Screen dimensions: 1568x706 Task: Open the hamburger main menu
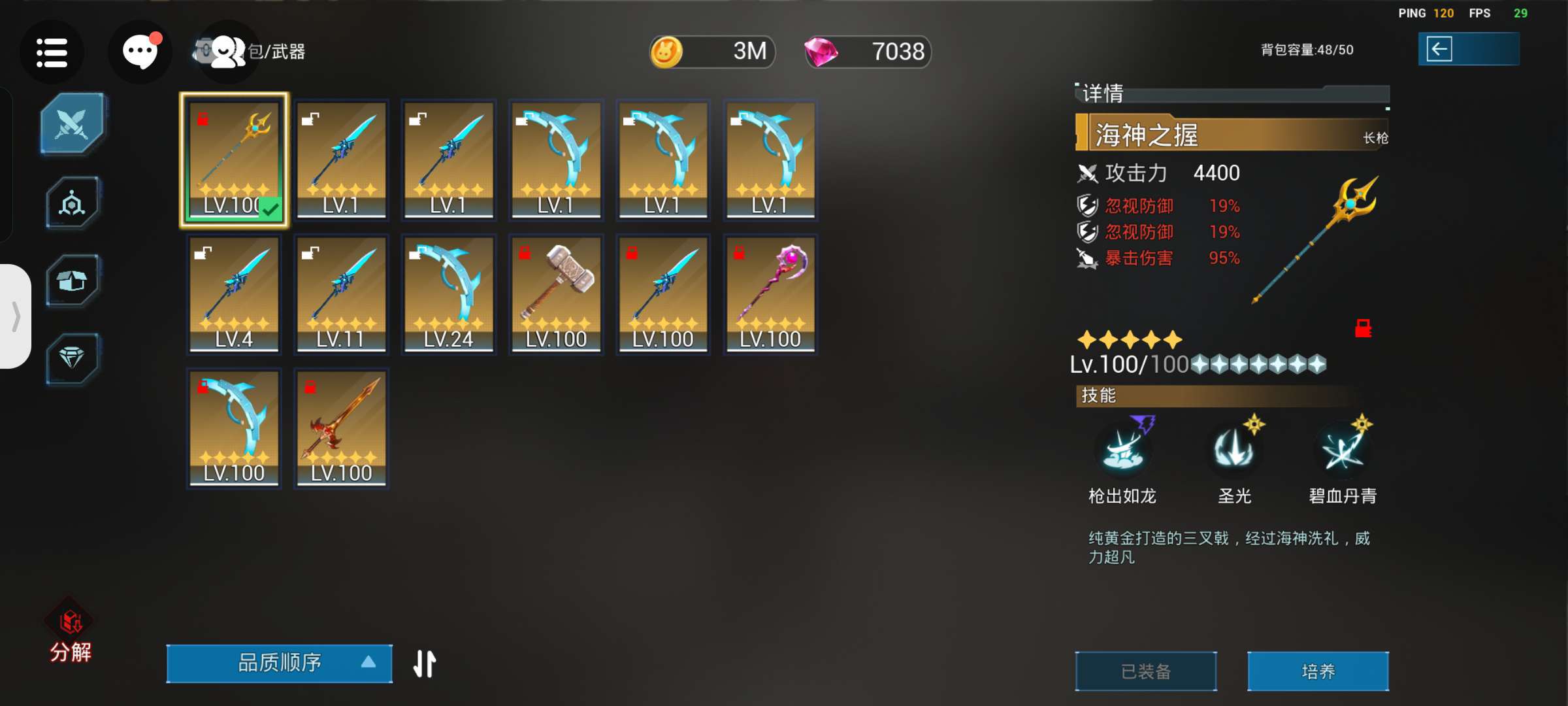(x=52, y=52)
